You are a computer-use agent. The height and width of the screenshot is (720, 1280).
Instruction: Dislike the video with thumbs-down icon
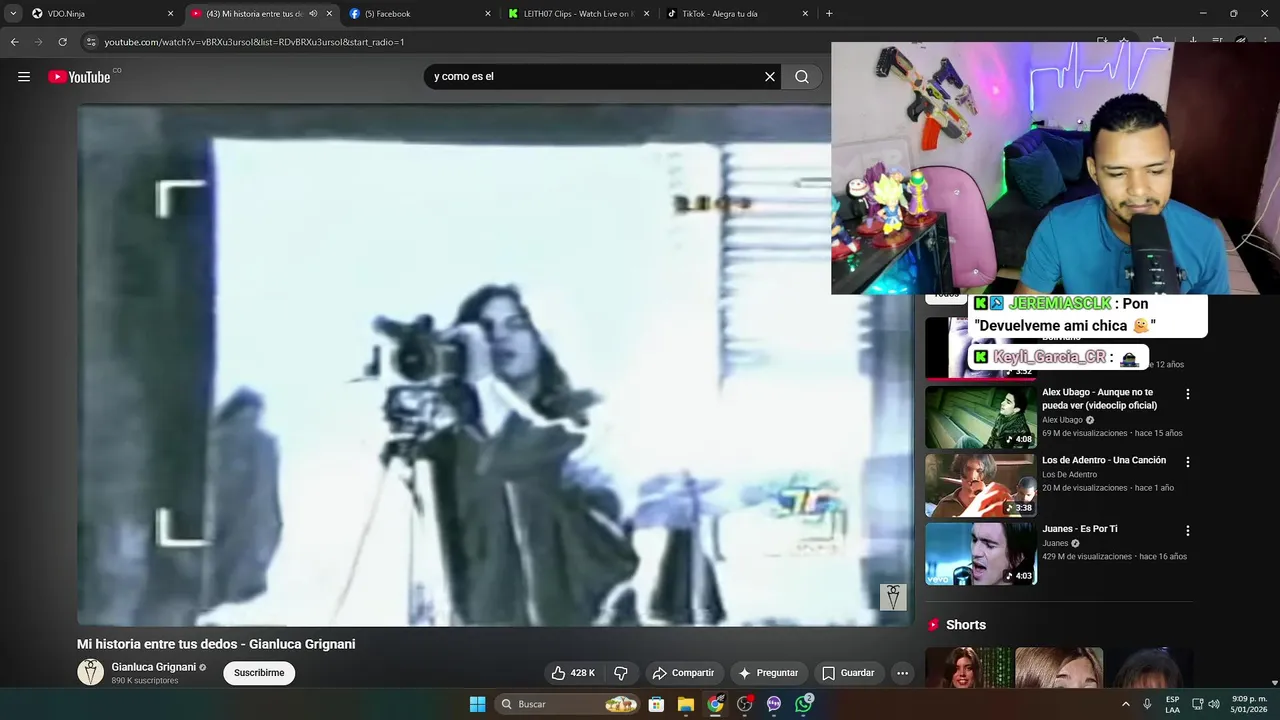[x=621, y=673]
